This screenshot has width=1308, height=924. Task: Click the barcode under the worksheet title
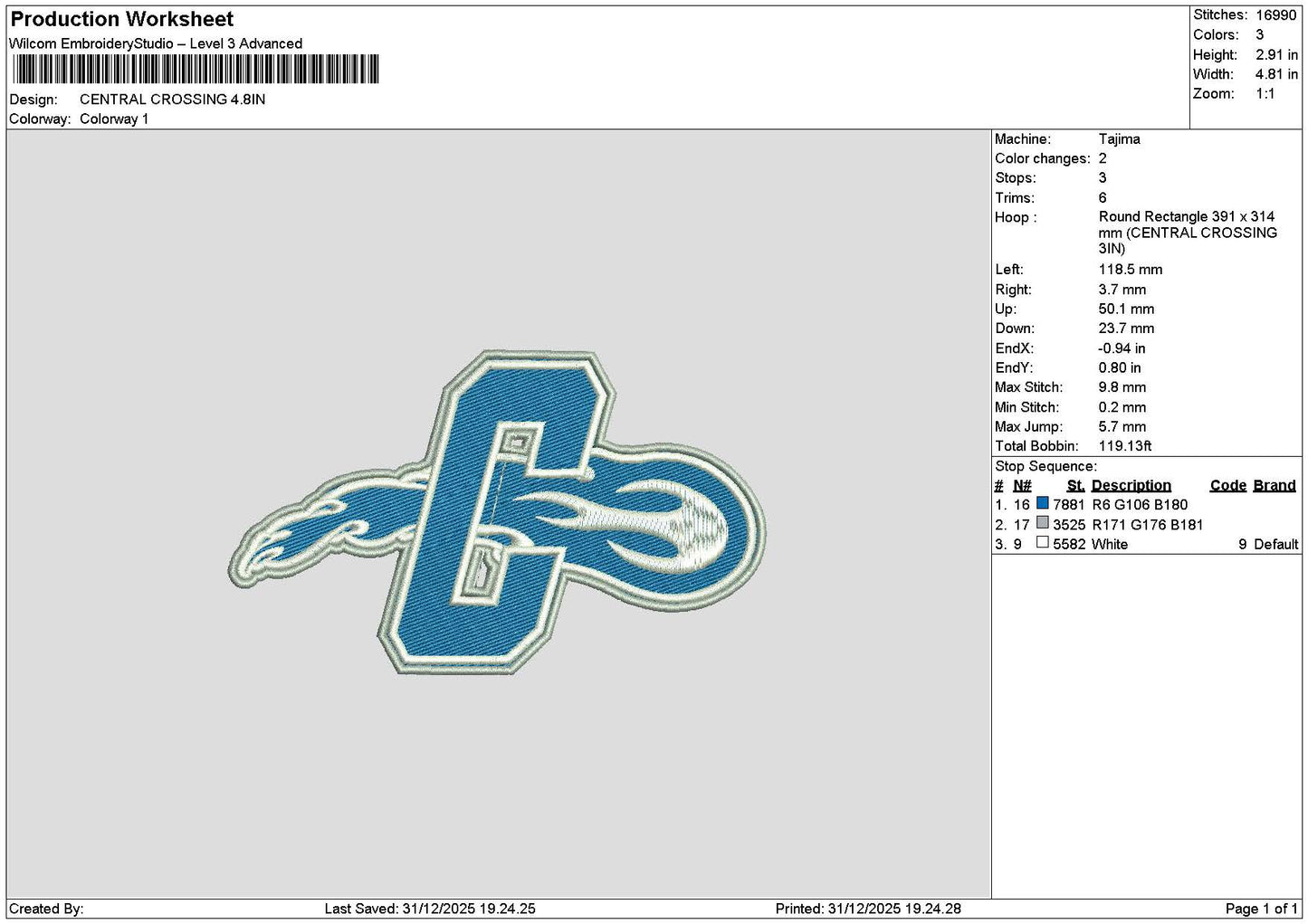pos(195,70)
